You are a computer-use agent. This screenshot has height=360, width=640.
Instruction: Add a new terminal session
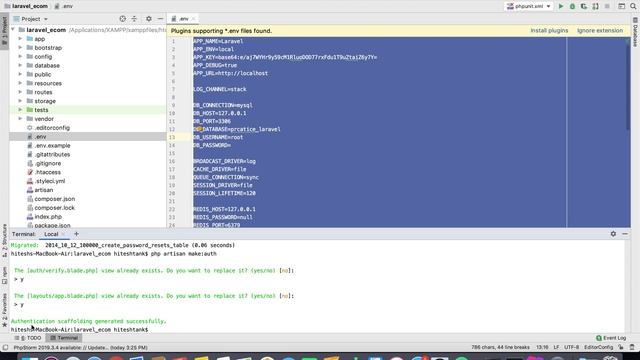(x=76, y=234)
